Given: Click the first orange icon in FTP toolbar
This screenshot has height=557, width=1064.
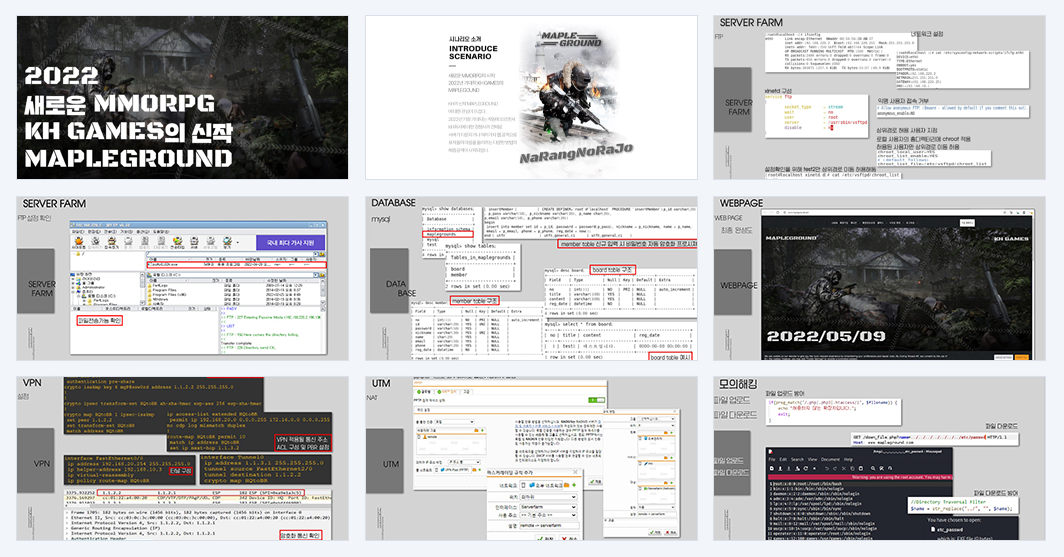Looking at the screenshot, I should tap(79, 241).
